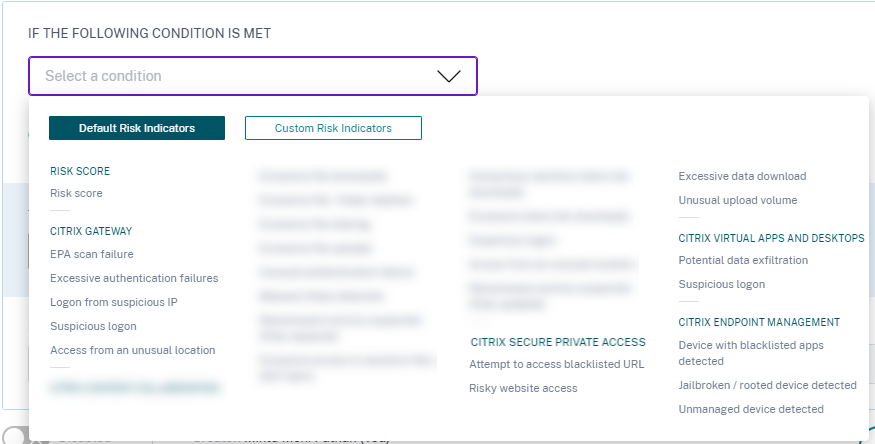Select Excessive authentication failures option

[134, 278]
